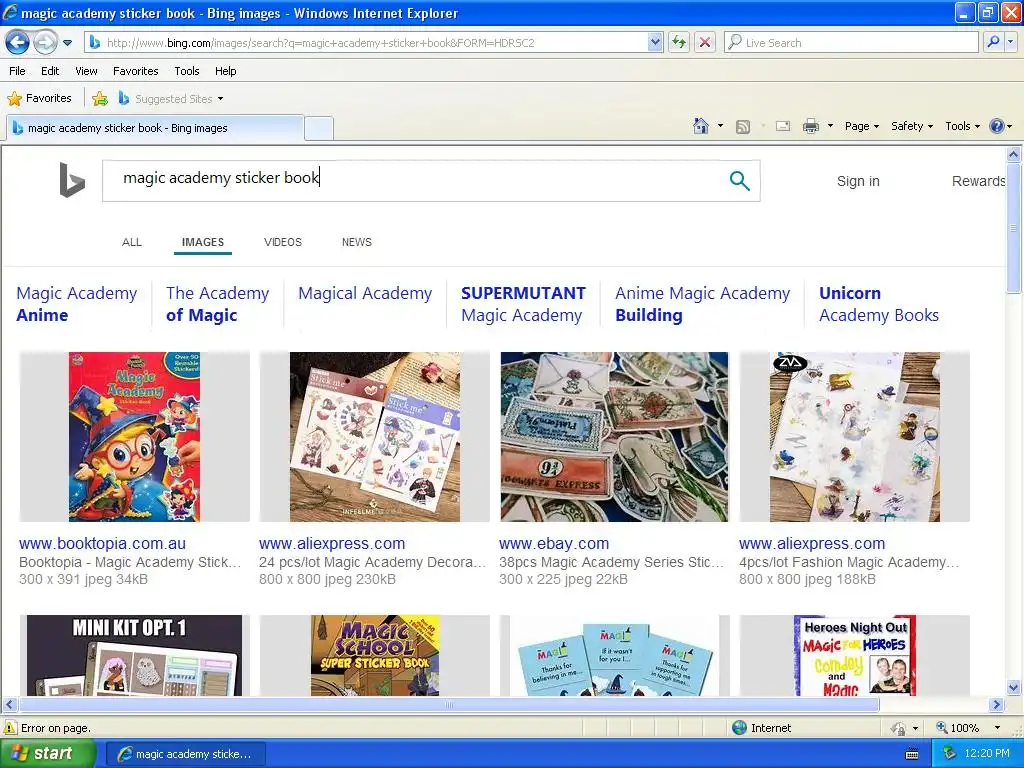Open the 4pcs/lot Fashion Magic Academy thumbnail

coord(855,437)
